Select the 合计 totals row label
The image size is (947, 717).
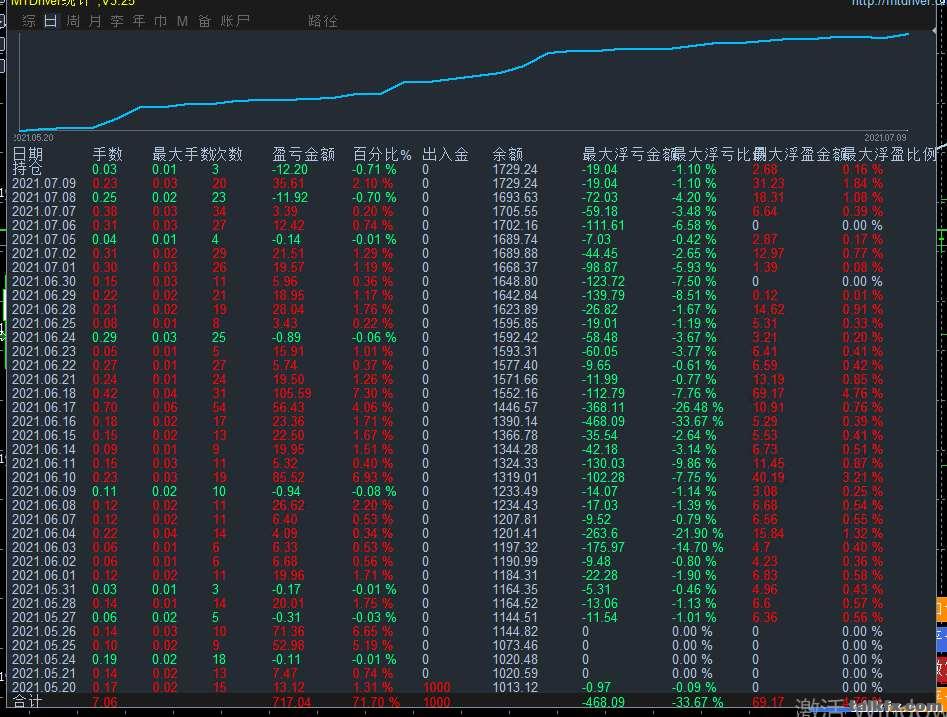pos(27,701)
